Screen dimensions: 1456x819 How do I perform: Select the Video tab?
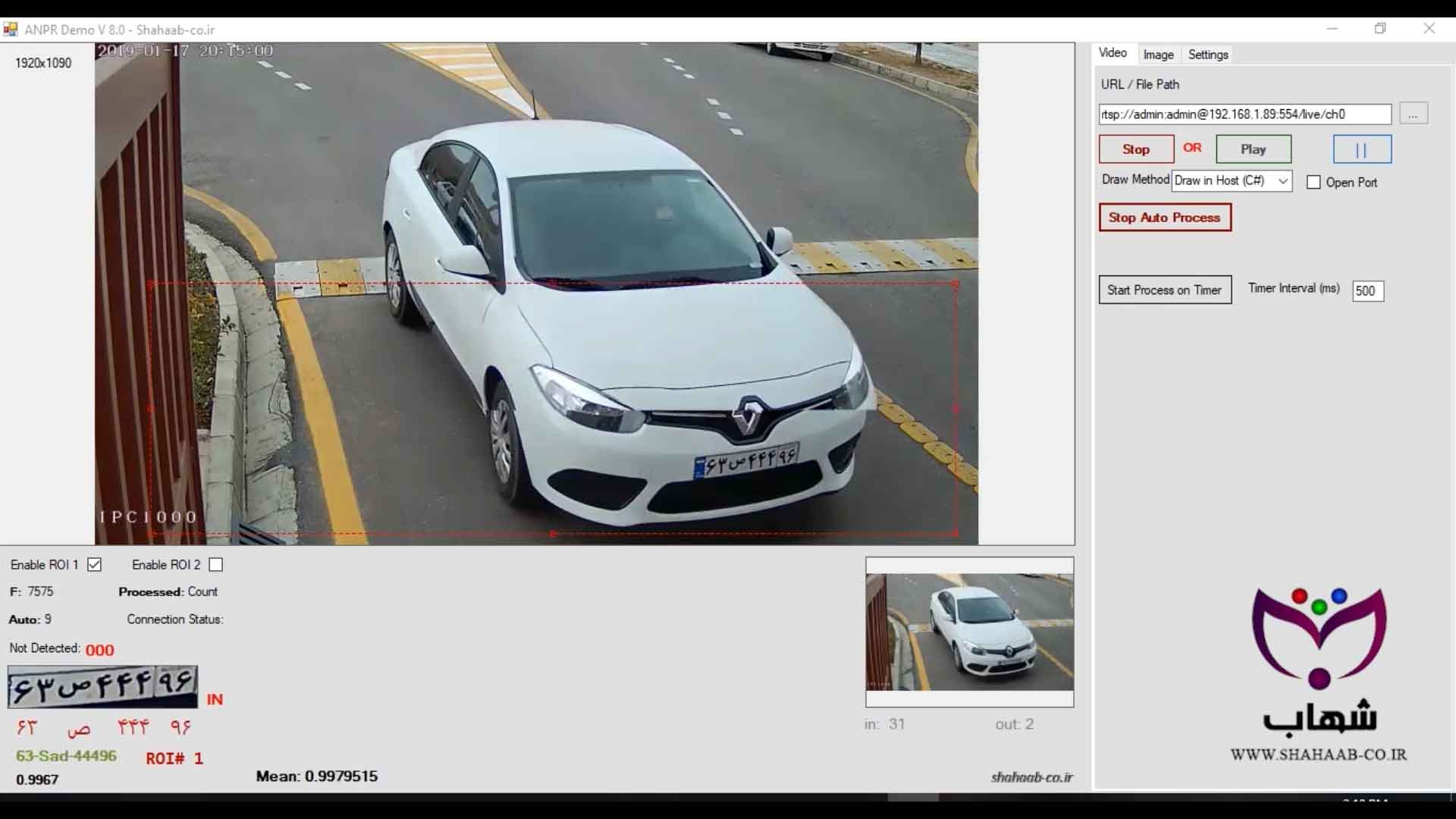tap(1112, 53)
